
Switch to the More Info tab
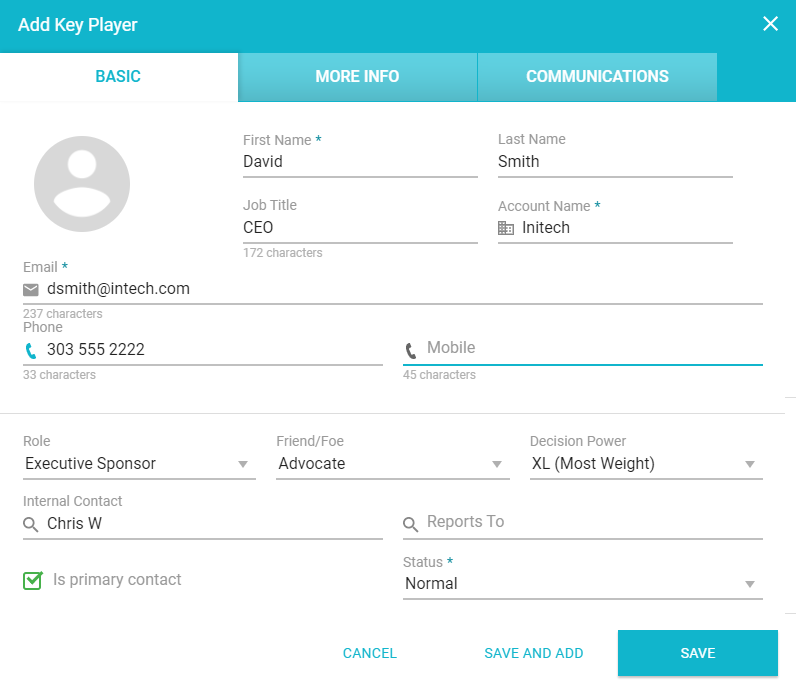357,77
